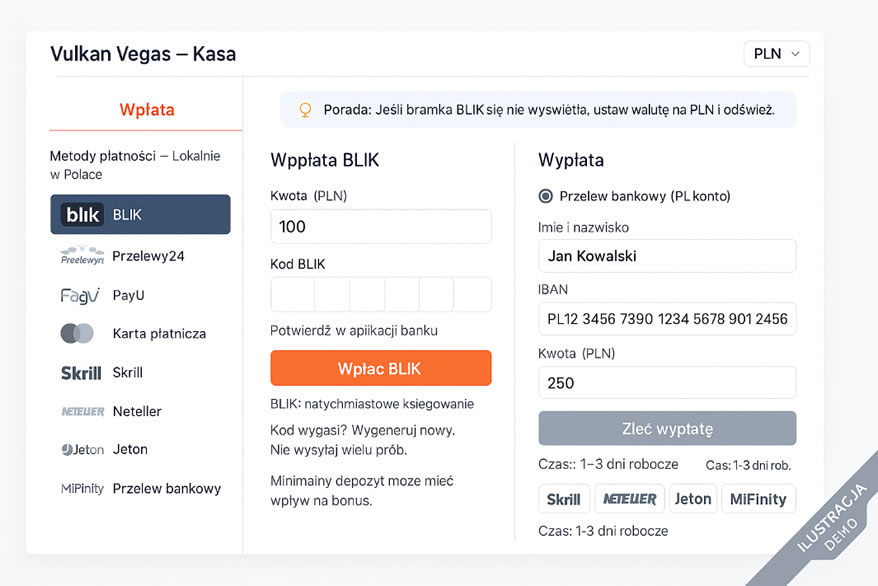Select Neteller withdrawal chip
The width and height of the screenshot is (878, 586).
pyautogui.click(x=629, y=499)
